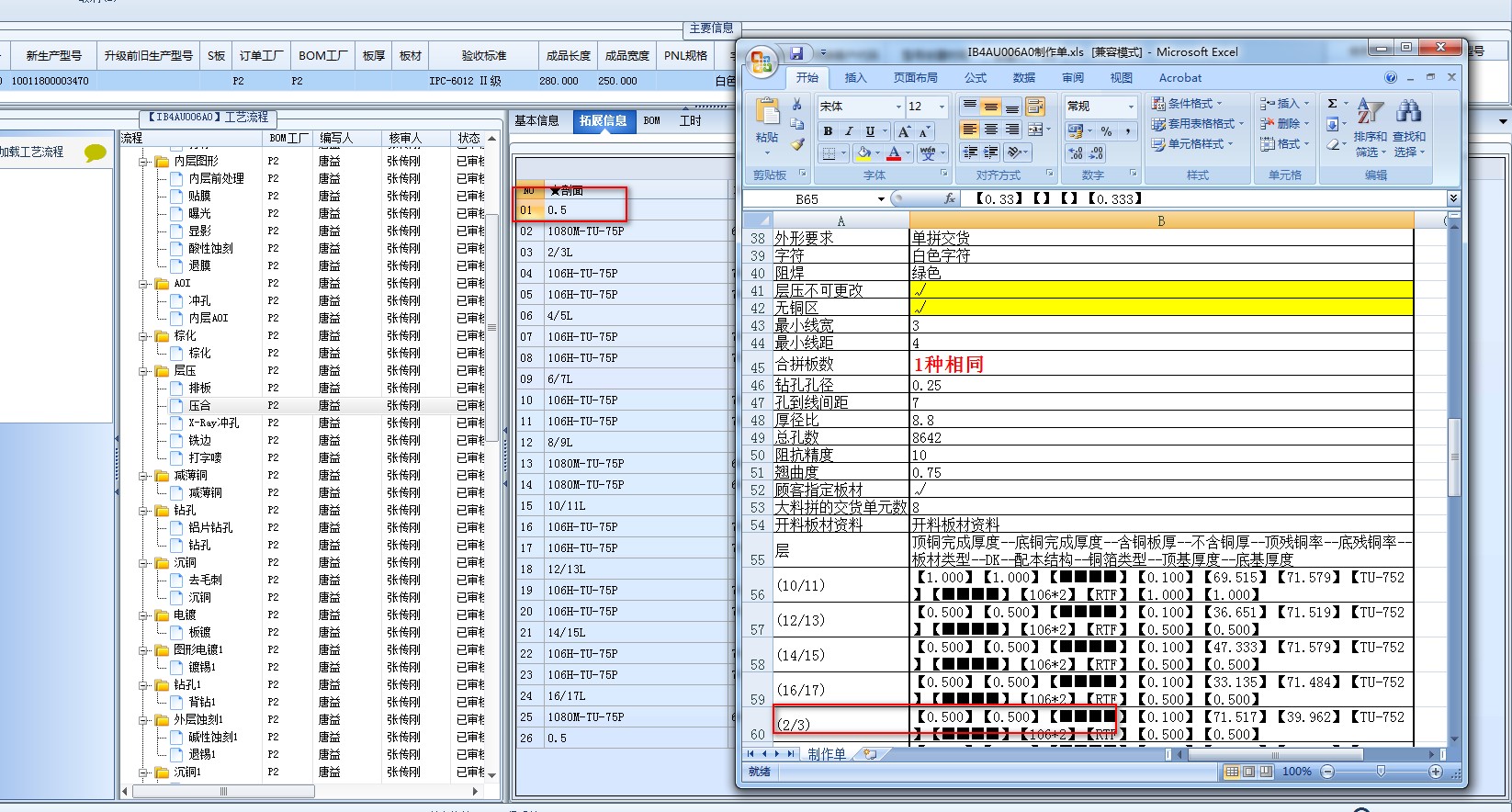
Task: Click the Copy icon in the clipboard group
Action: tap(796, 124)
